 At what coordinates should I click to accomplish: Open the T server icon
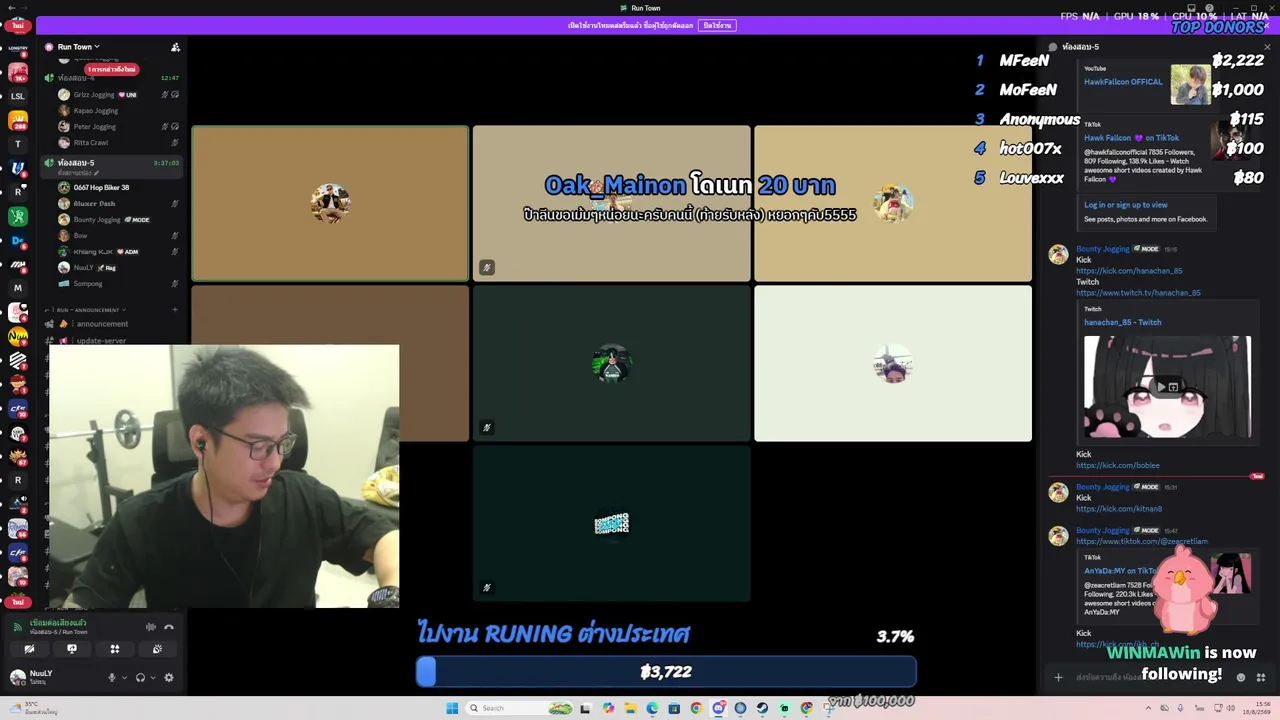(17, 144)
